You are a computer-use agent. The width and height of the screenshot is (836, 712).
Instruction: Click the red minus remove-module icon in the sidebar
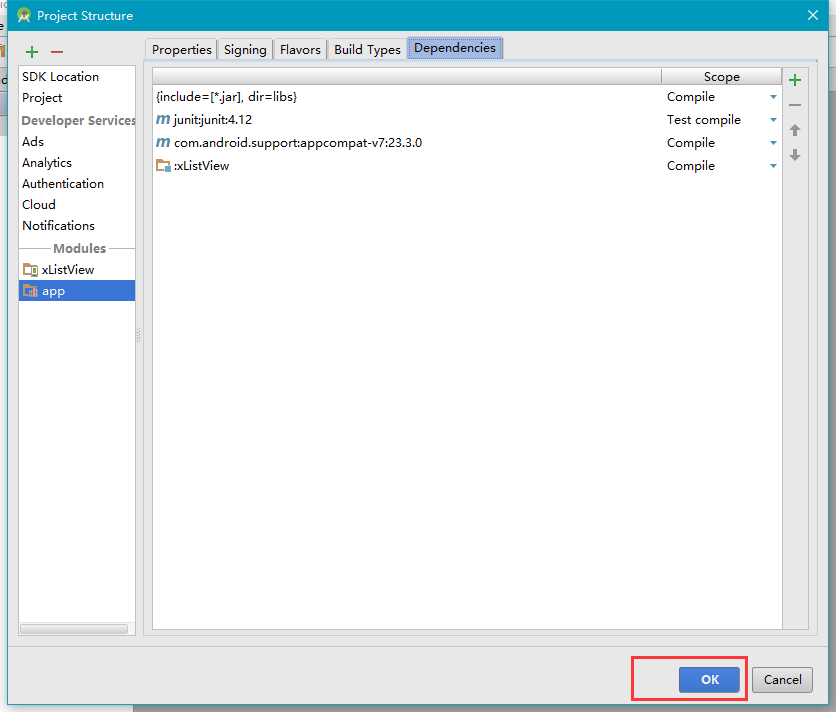(57, 52)
